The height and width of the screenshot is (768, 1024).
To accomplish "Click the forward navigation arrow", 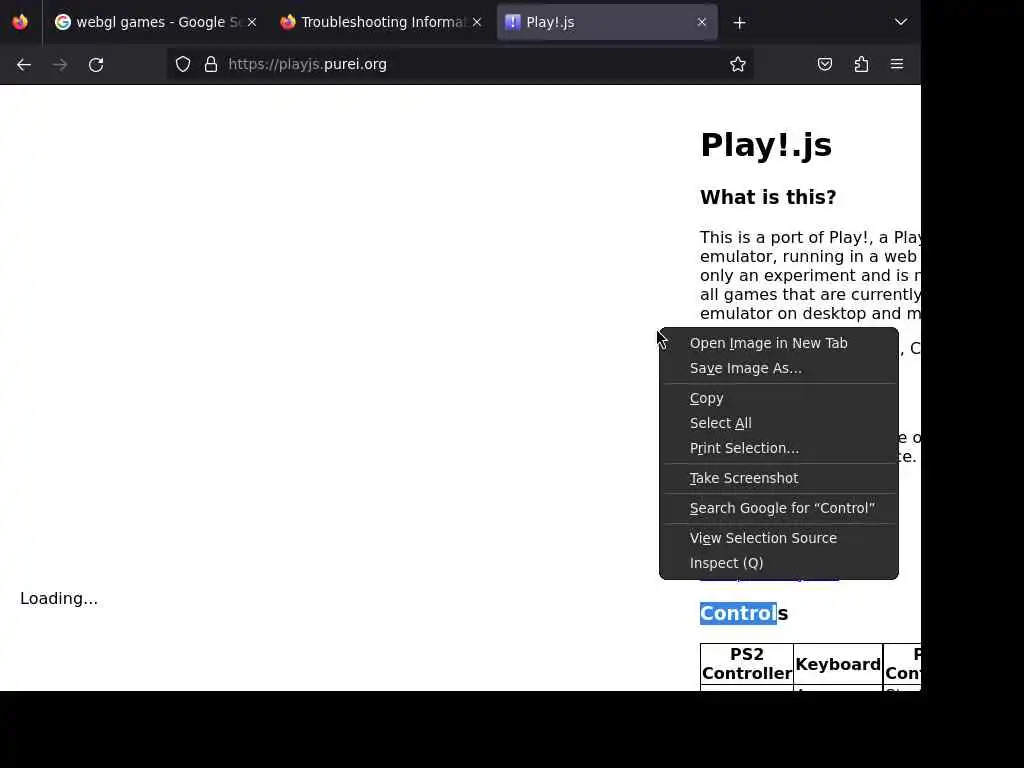I will point(60,65).
